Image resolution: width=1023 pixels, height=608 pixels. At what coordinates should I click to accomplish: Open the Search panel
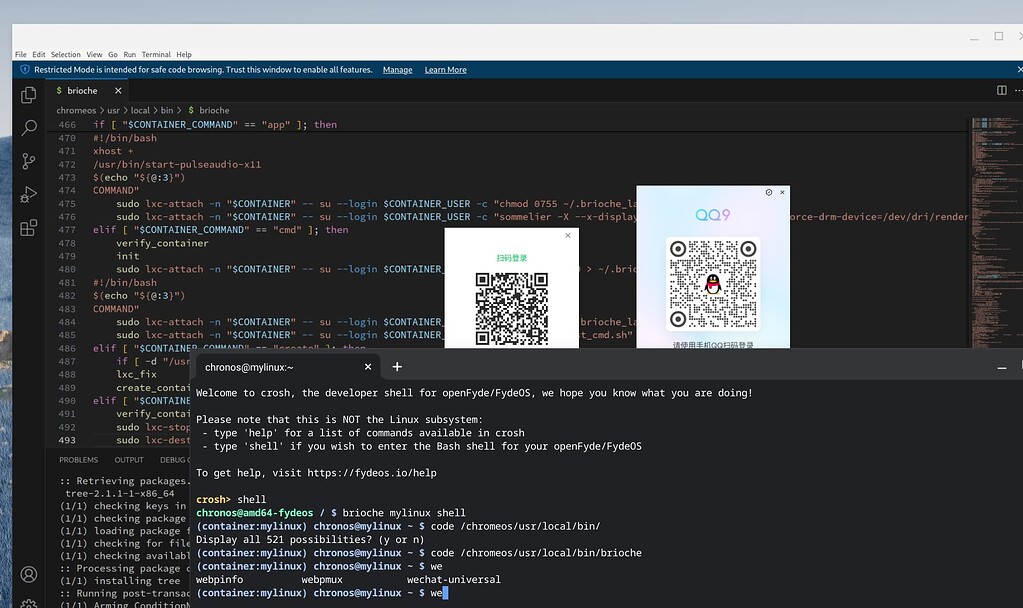28,128
